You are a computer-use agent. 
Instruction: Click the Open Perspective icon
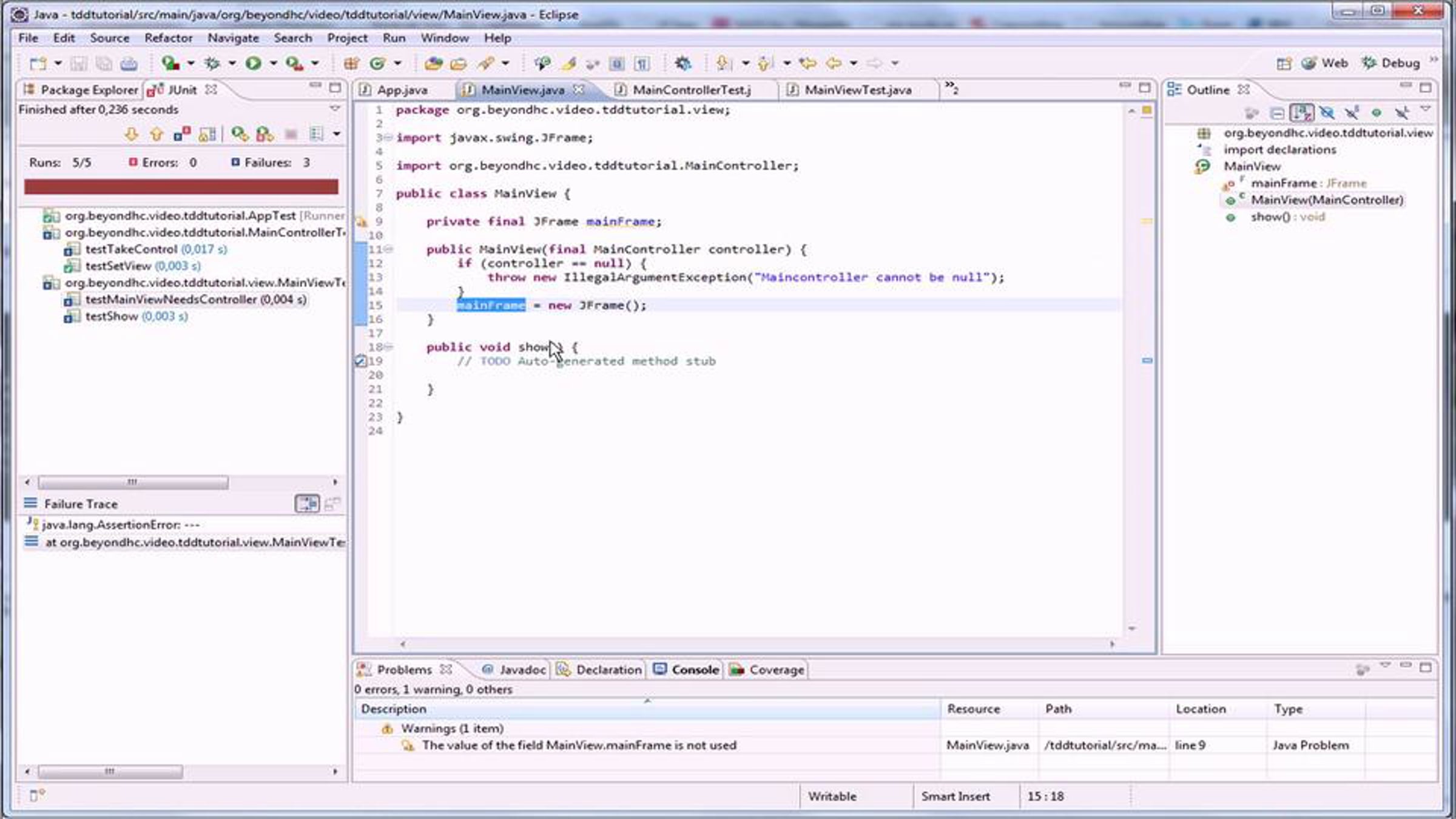(1284, 63)
